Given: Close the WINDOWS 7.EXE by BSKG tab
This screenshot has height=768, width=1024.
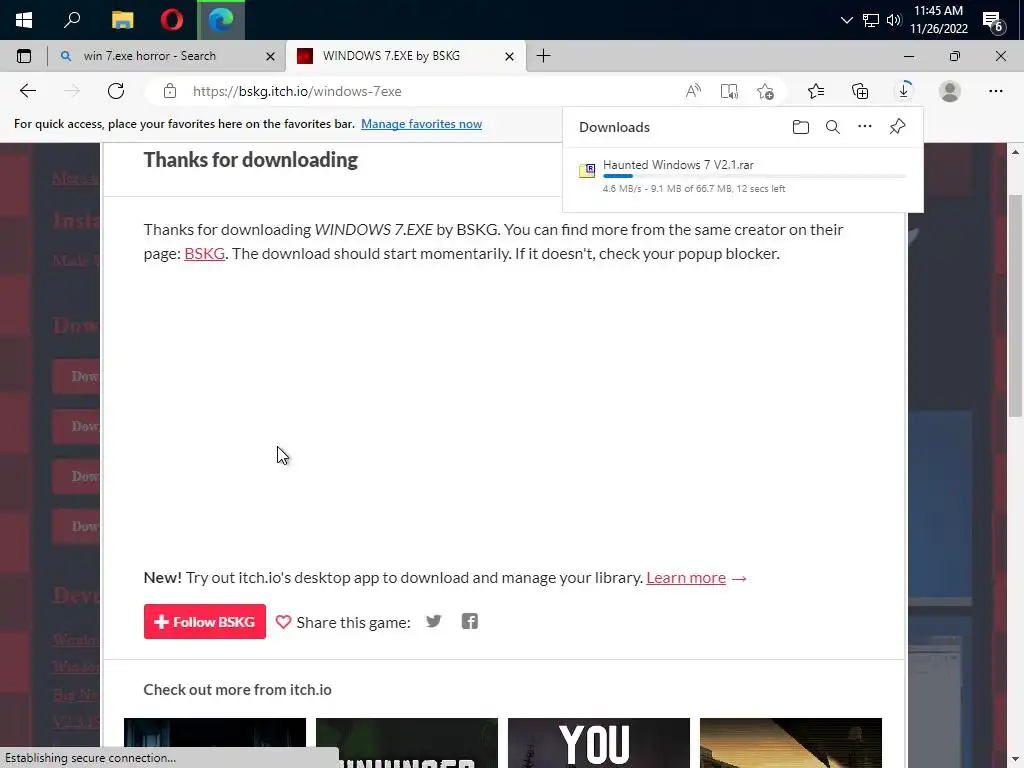Looking at the screenshot, I should pyautogui.click(x=509, y=57).
